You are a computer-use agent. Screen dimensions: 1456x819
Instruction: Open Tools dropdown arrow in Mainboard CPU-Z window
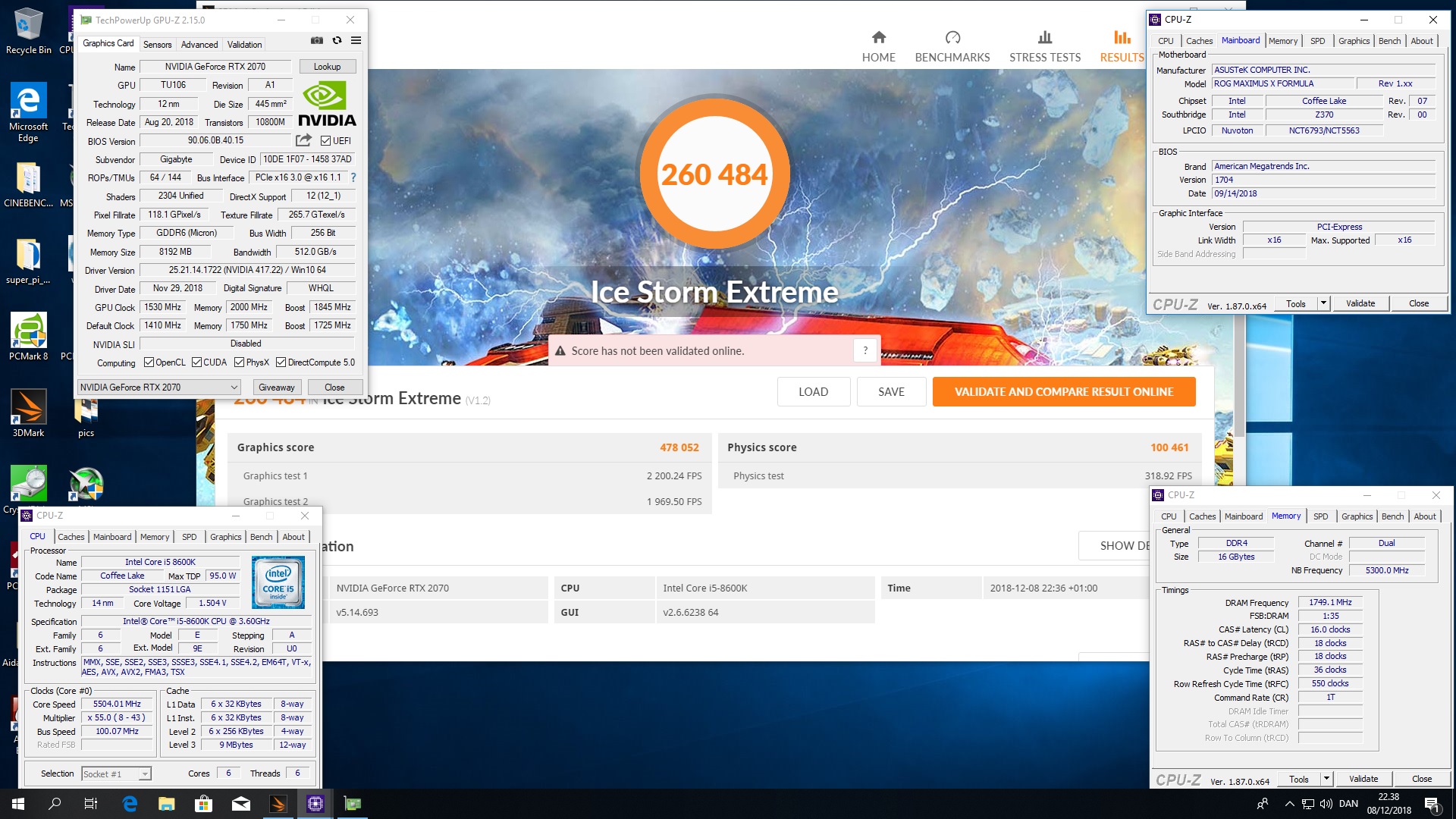[1323, 303]
